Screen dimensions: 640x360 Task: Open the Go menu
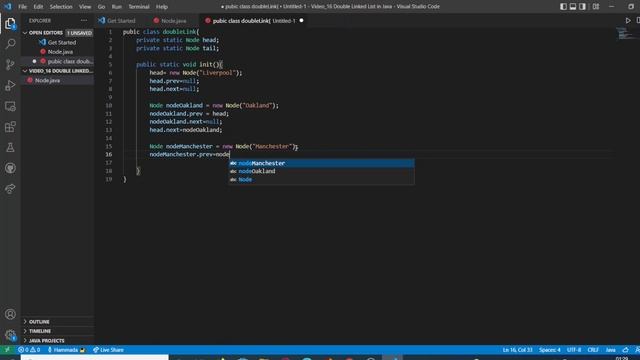coord(101,7)
